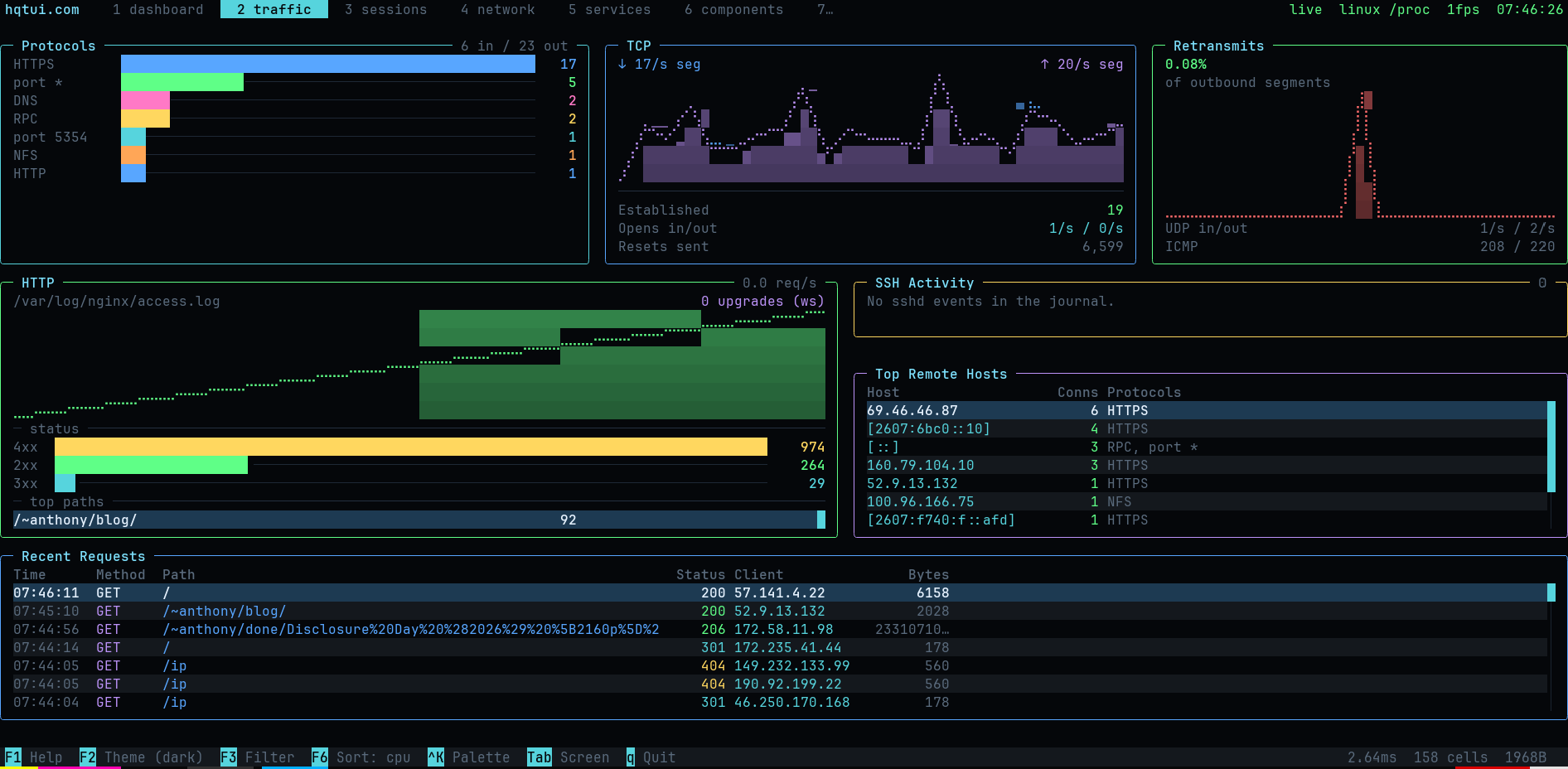1568x769 pixels.
Task: Click the 0 upgrades (ws) label
Action: 763,301
